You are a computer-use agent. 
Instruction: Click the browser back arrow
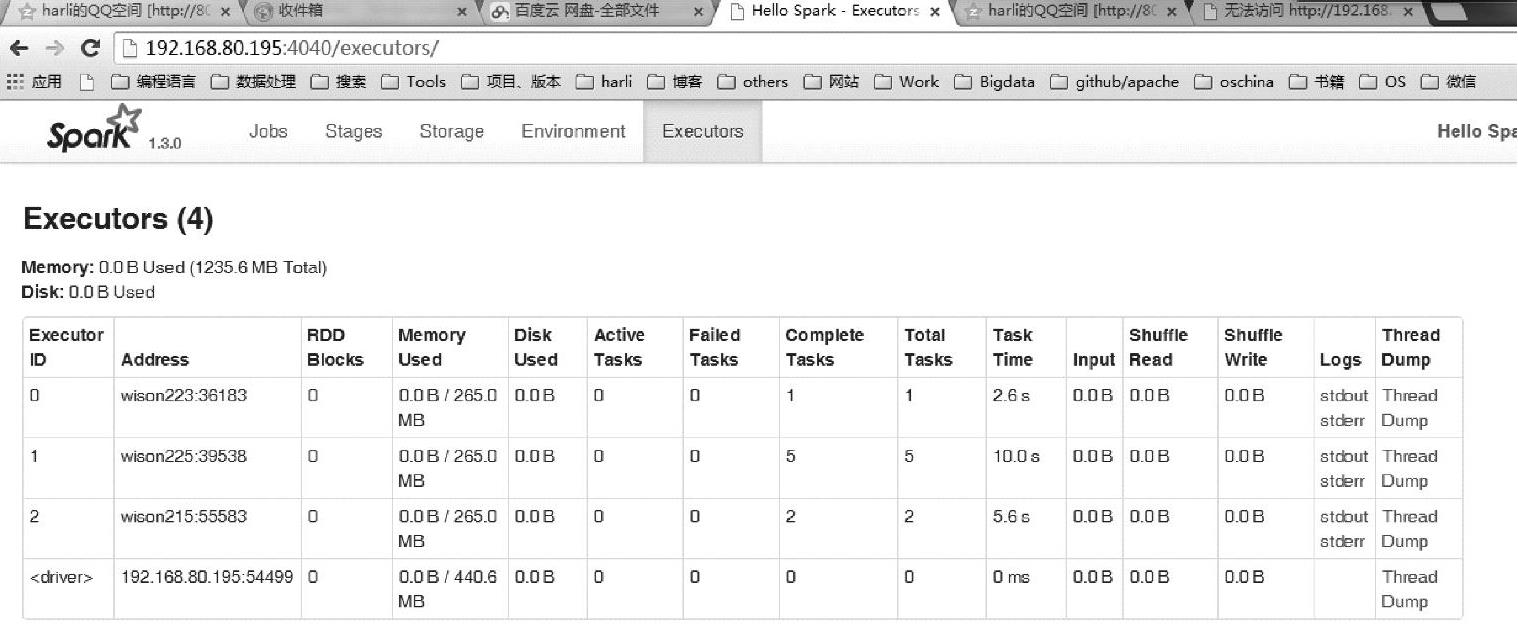coord(19,47)
